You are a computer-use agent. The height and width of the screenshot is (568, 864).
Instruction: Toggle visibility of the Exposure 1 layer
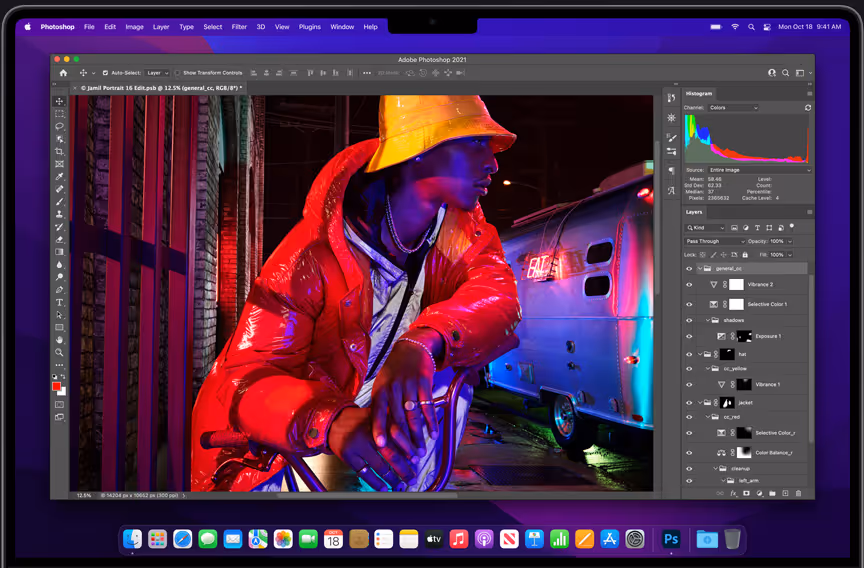point(689,337)
